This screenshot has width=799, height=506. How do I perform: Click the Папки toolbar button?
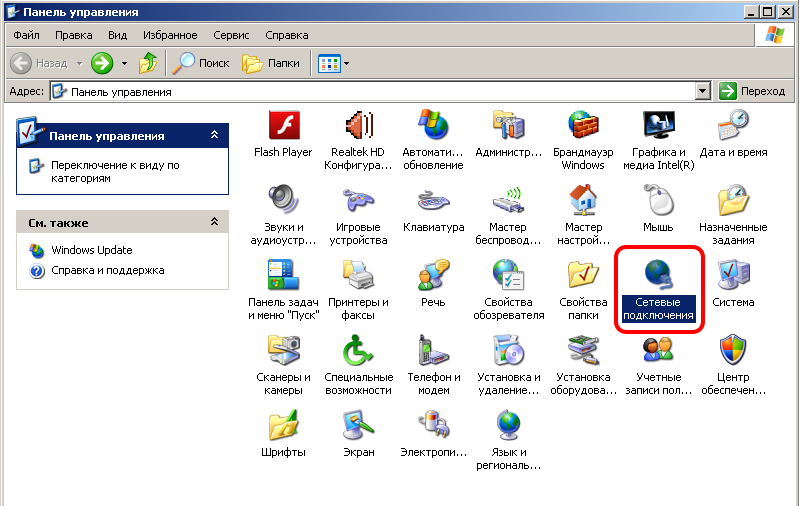(271, 63)
